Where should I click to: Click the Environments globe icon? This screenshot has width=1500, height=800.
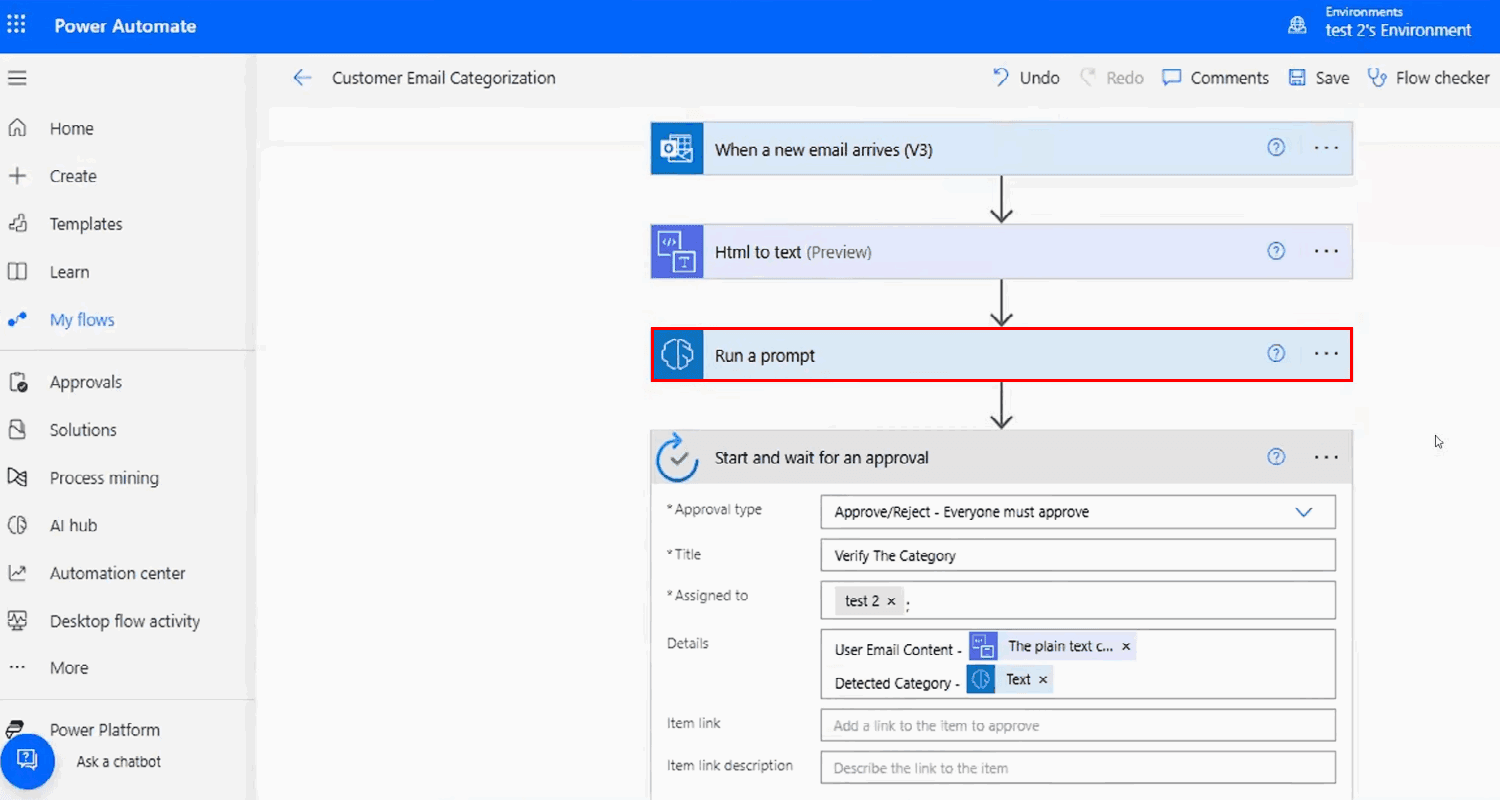[x=1297, y=26]
